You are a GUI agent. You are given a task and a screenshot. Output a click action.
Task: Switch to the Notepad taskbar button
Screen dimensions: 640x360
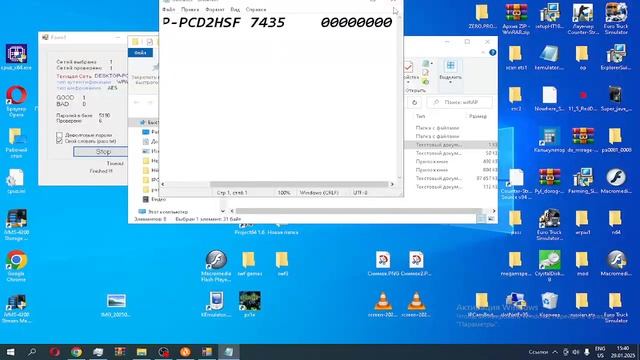click(229, 352)
